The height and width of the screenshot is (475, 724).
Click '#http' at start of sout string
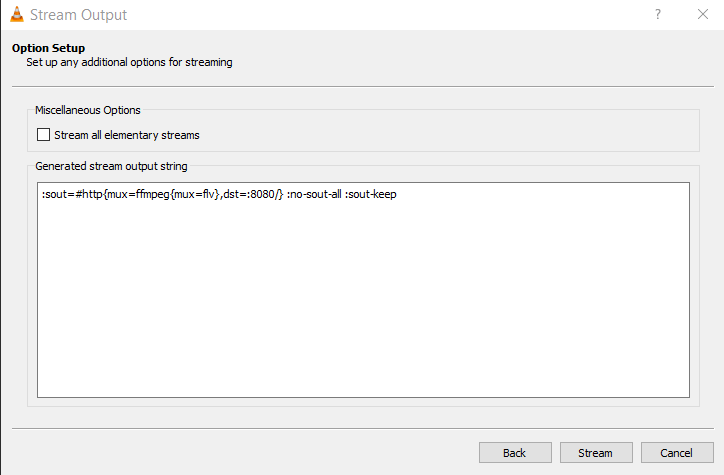(89, 194)
